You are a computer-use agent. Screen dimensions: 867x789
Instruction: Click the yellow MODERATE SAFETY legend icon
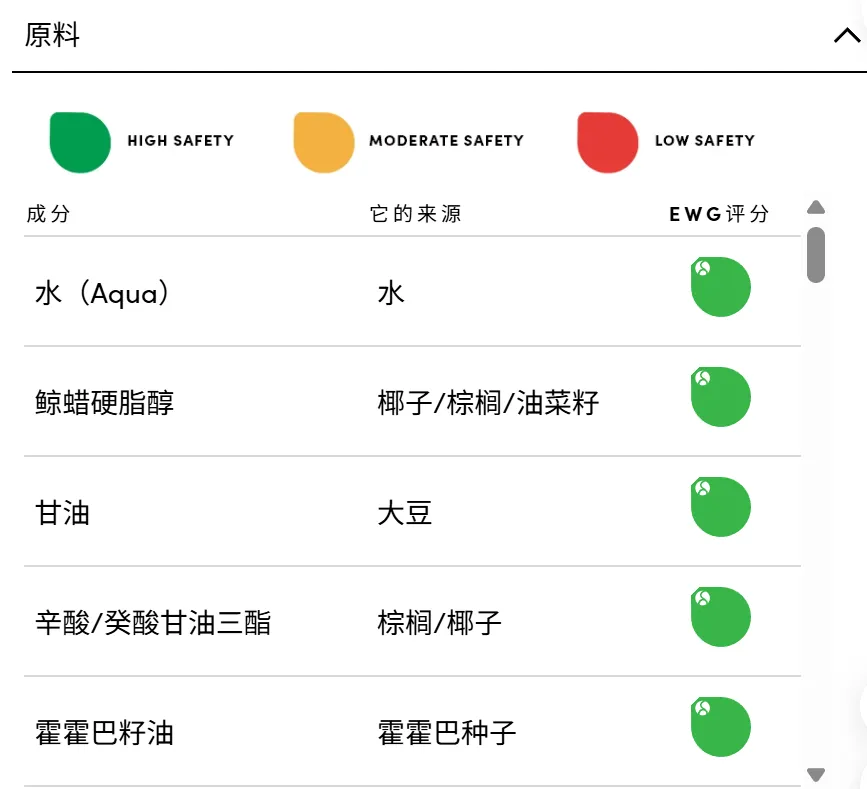[321, 141]
